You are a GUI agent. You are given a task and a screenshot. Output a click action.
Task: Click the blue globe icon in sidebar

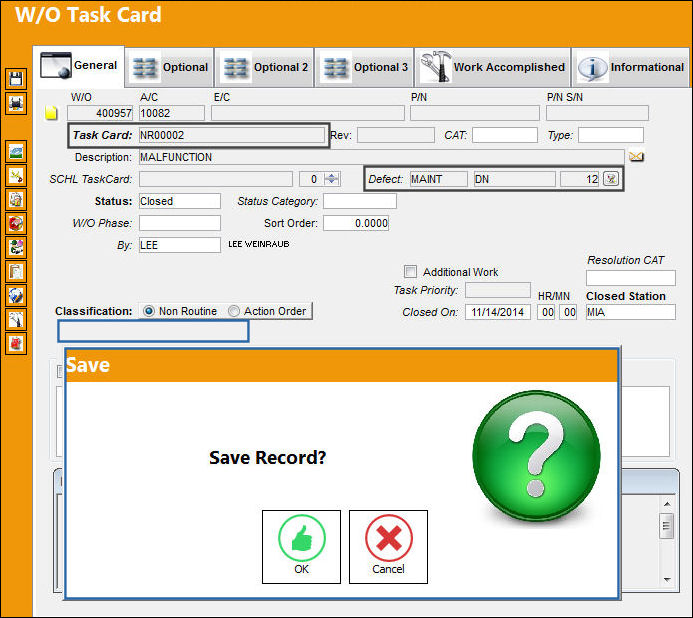(x=16, y=296)
